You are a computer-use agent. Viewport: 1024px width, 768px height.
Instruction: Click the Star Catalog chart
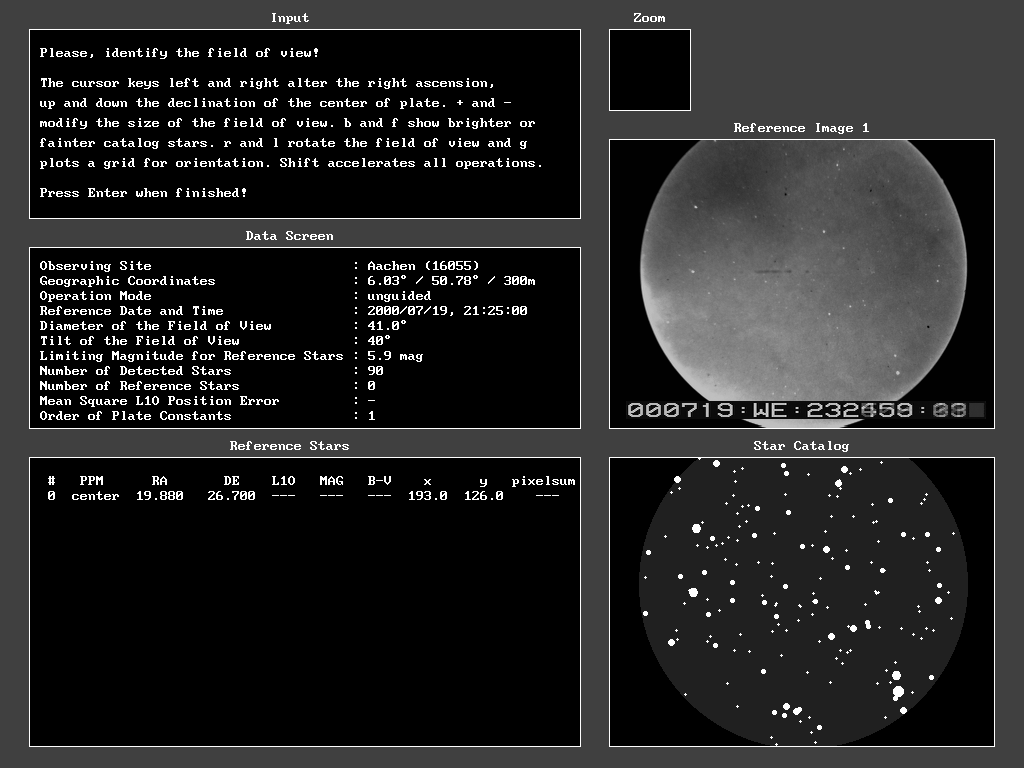(x=801, y=601)
